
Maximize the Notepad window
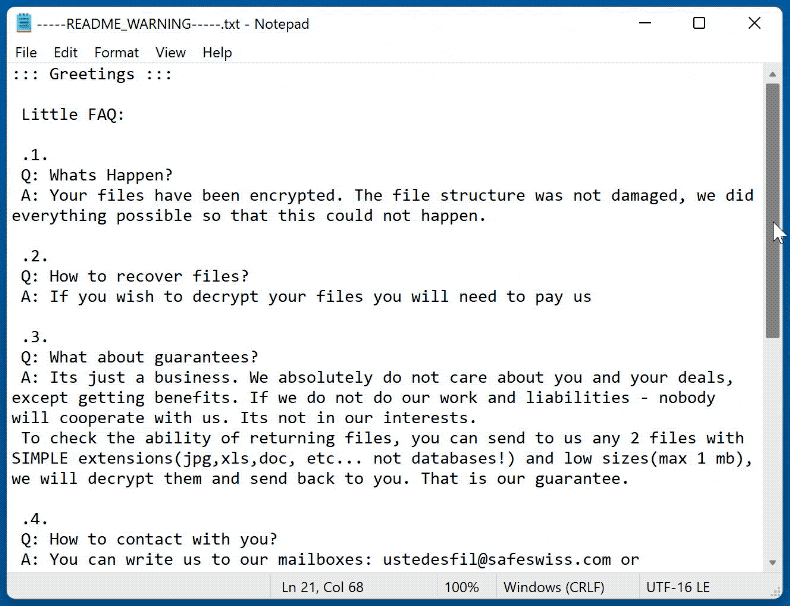pos(699,23)
